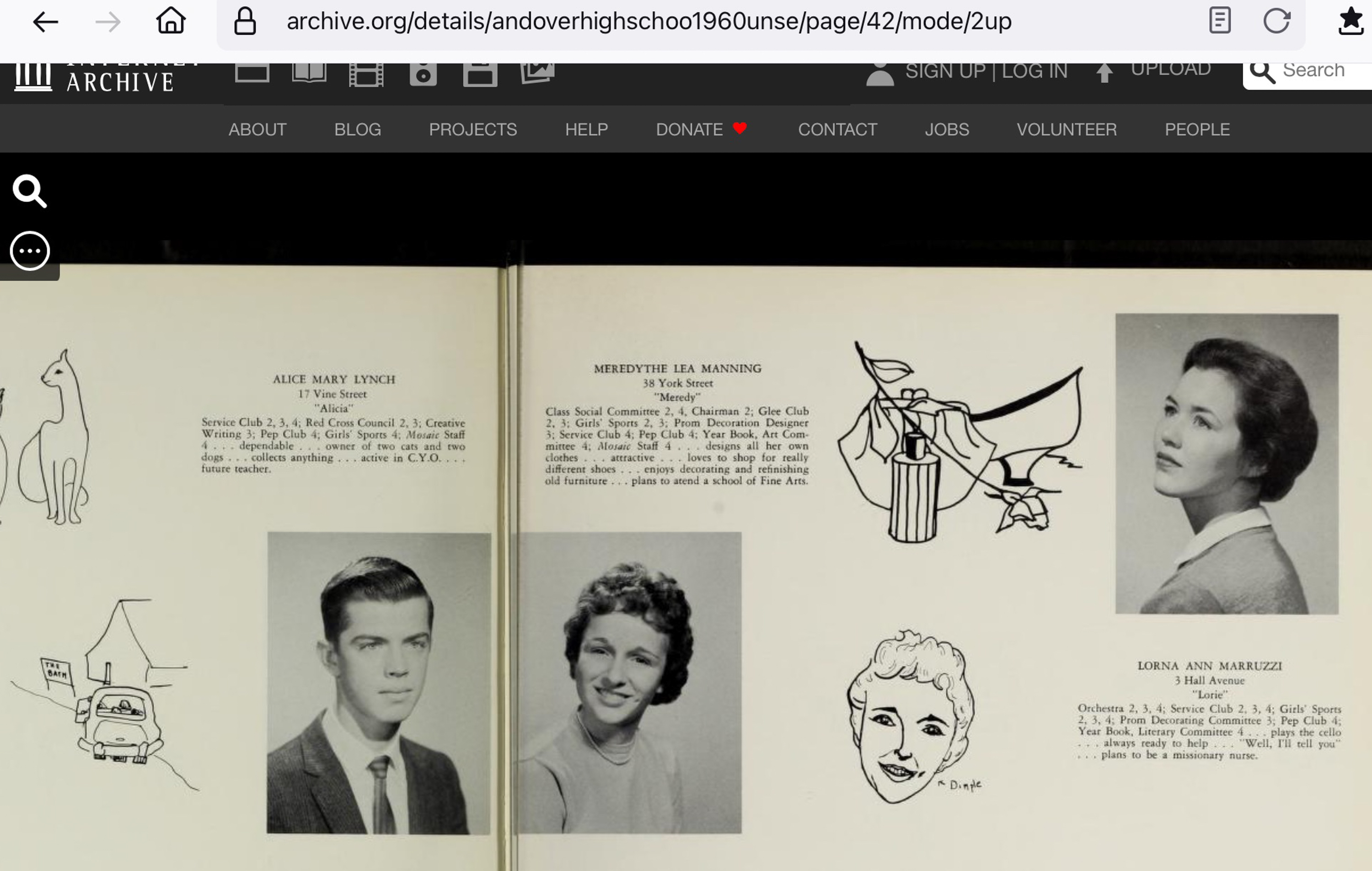Open PROJECTS in navigation menu

[473, 130]
